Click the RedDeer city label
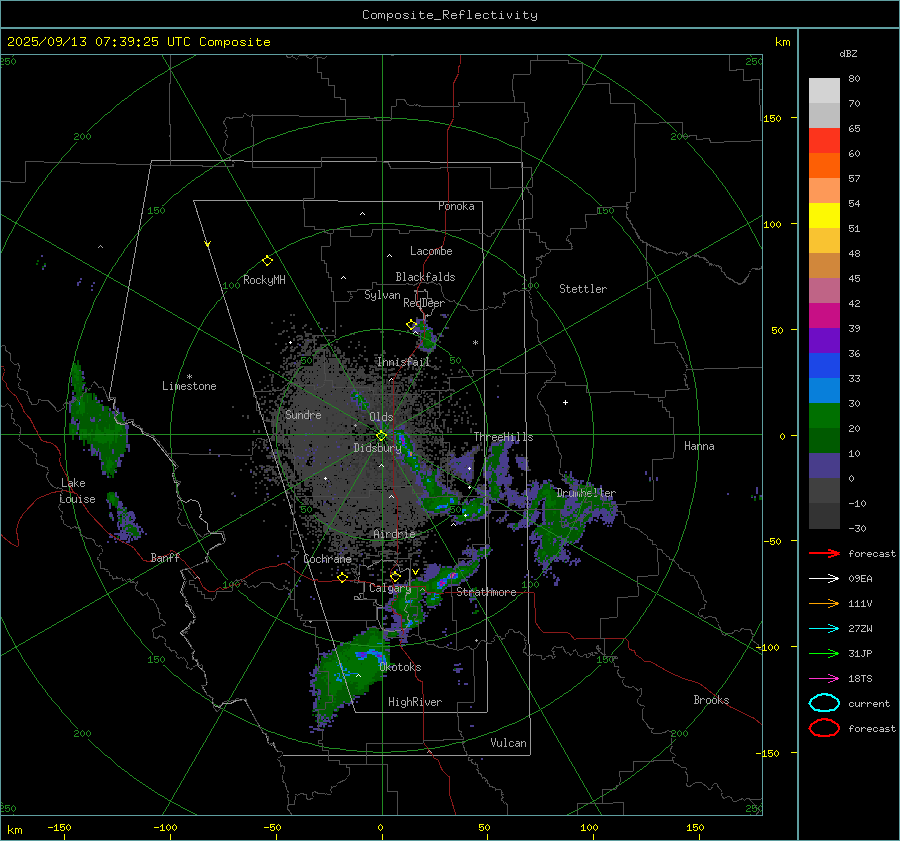Viewport: 900px width, 841px height. click(424, 303)
